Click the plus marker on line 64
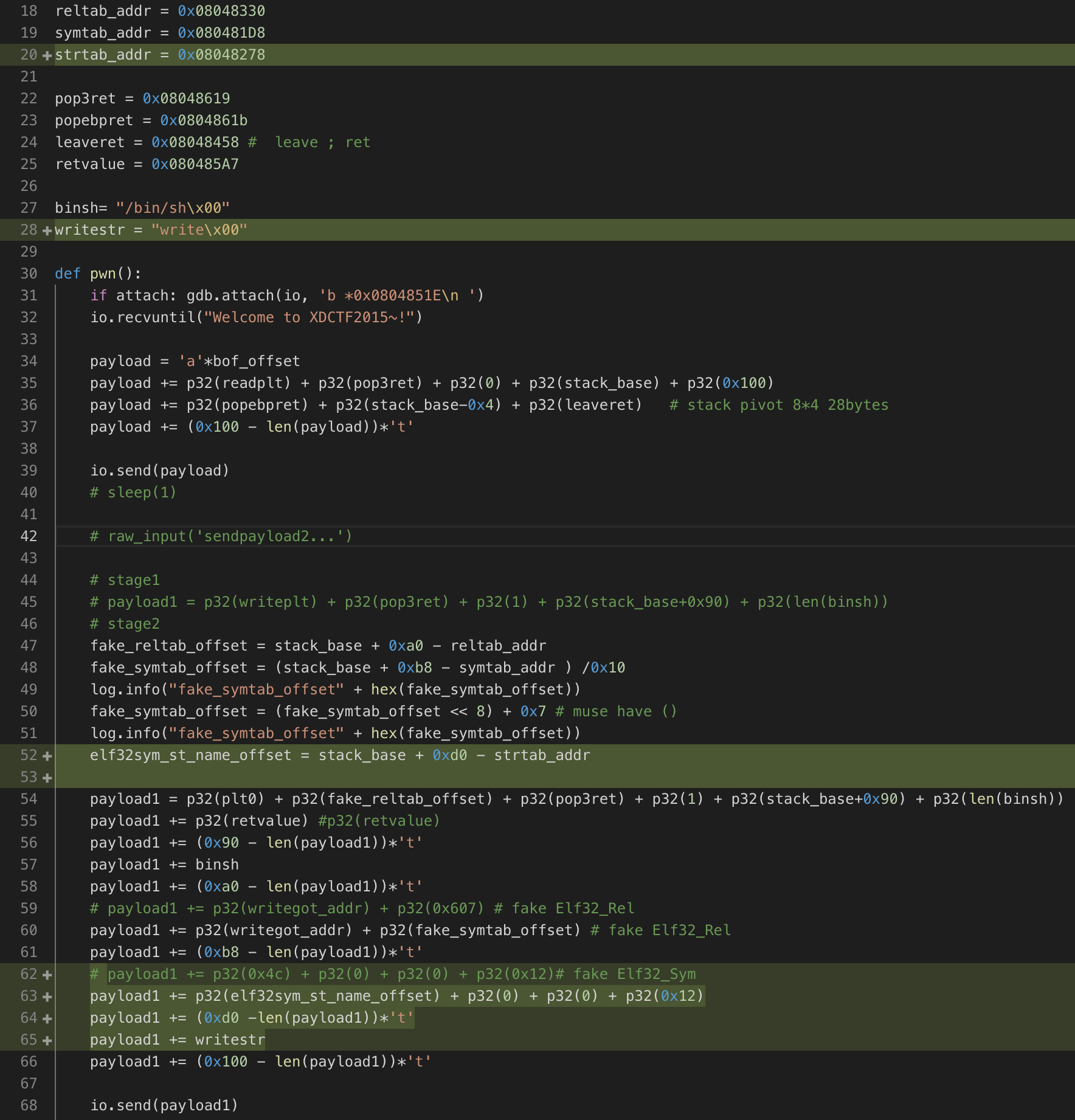The height and width of the screenshot is (1120, 1075). pos(47,1018)
